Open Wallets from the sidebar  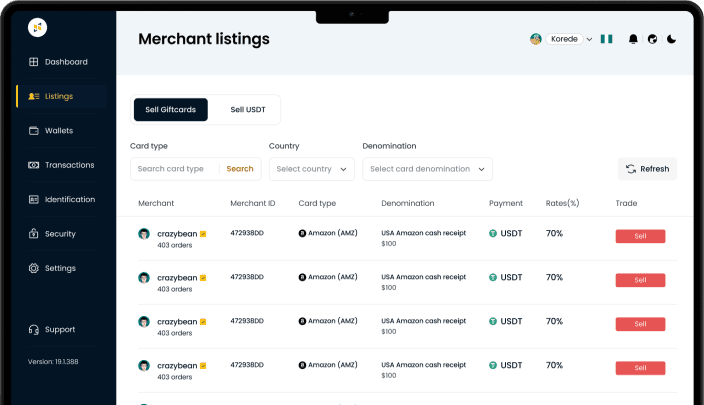pos(58,131)
